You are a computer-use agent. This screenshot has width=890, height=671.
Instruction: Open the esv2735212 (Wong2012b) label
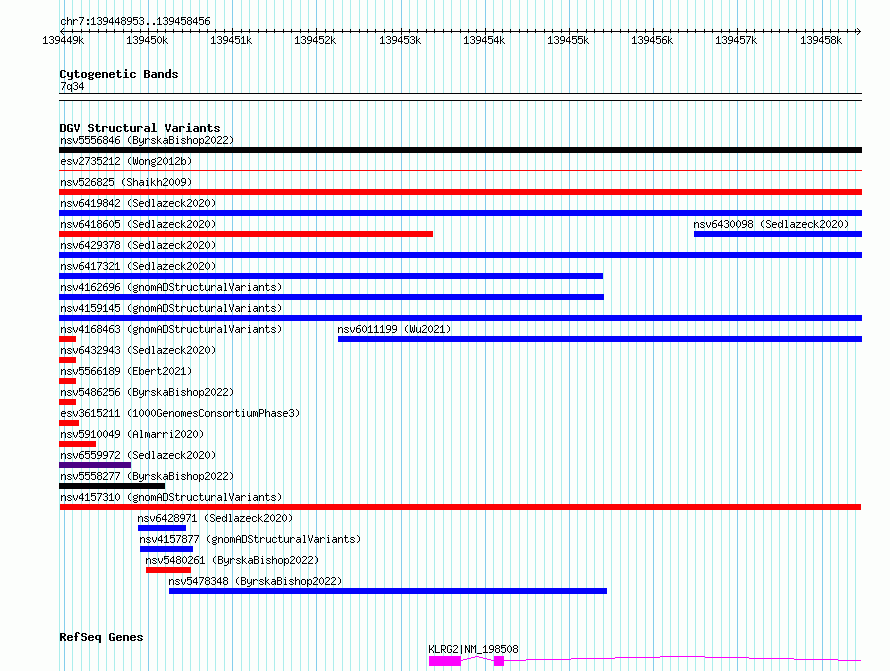click(126, 161)
